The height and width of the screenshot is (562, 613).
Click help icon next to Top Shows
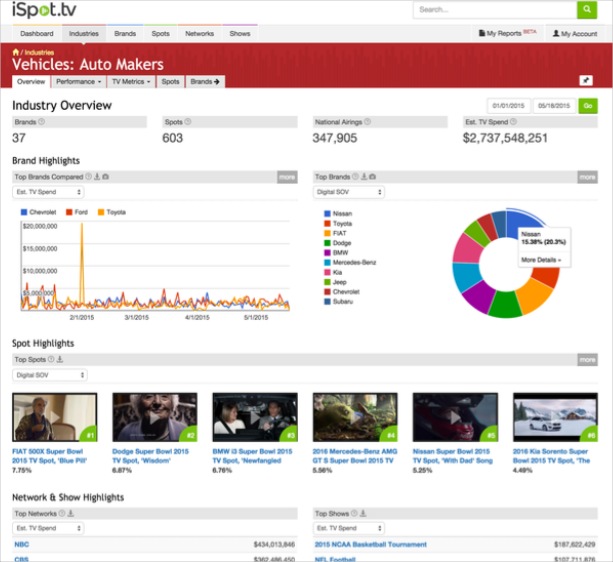click(354, 513)
